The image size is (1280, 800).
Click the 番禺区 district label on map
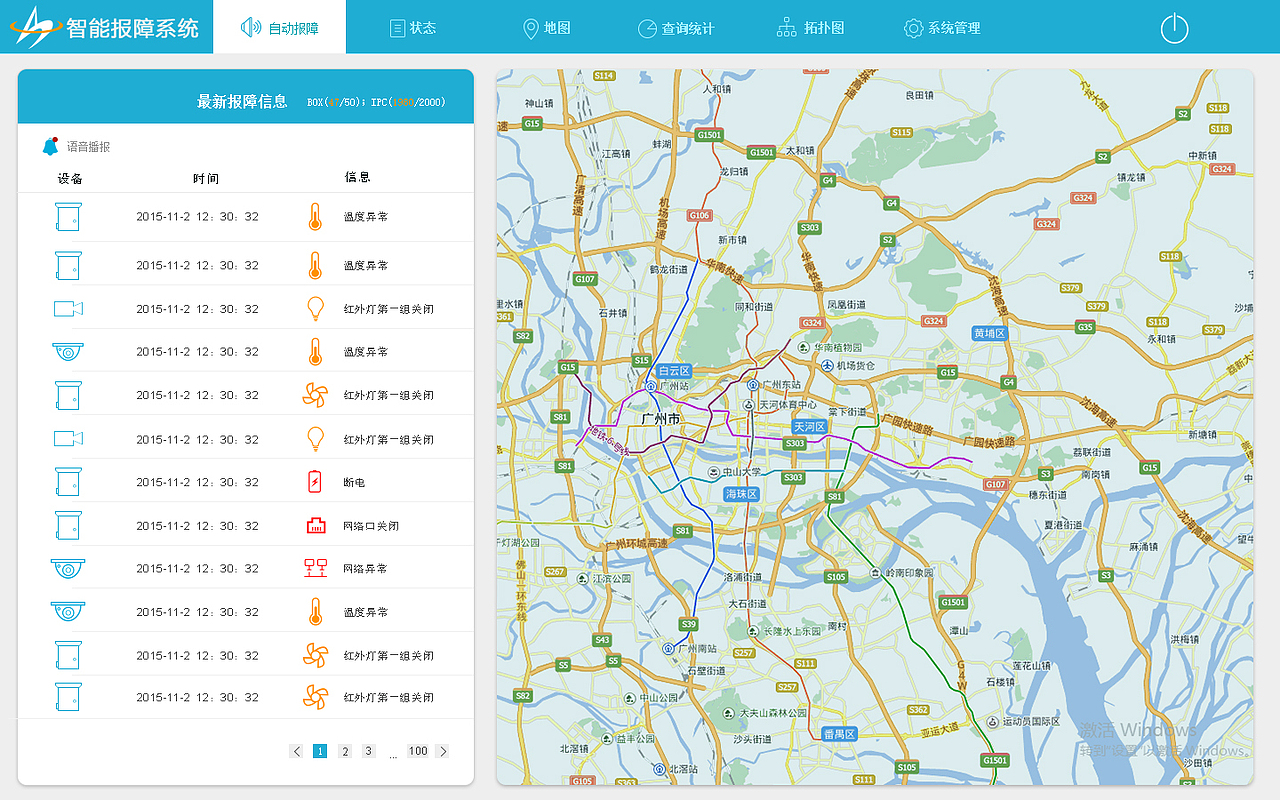pyautogui.click(x=839, y=734)
